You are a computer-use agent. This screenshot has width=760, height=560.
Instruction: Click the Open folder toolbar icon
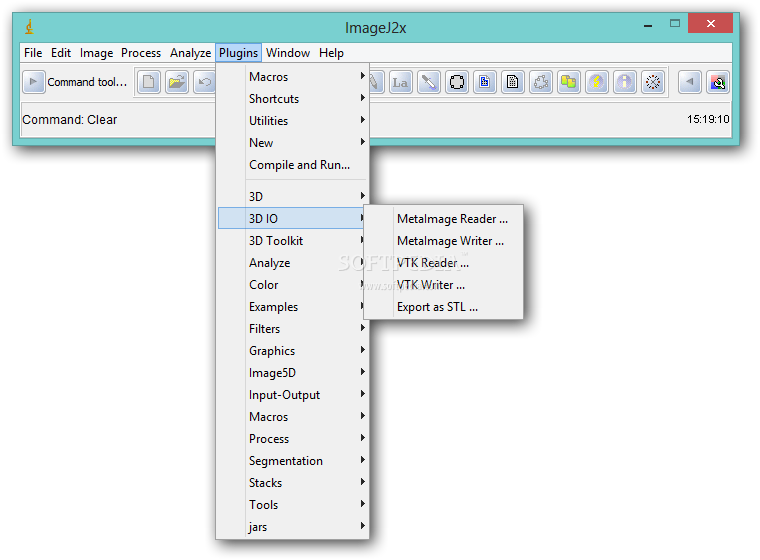pyautogui.click(x=177, y=82)
